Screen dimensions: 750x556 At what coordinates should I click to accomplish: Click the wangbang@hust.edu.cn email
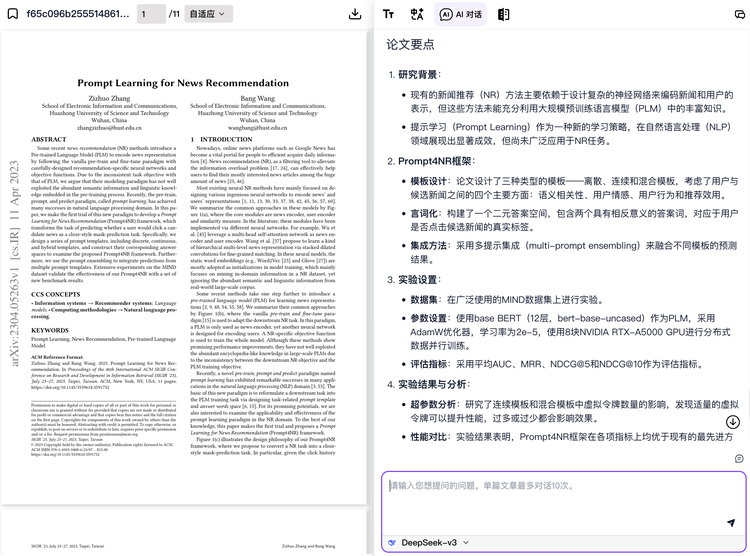coord(257,128)
